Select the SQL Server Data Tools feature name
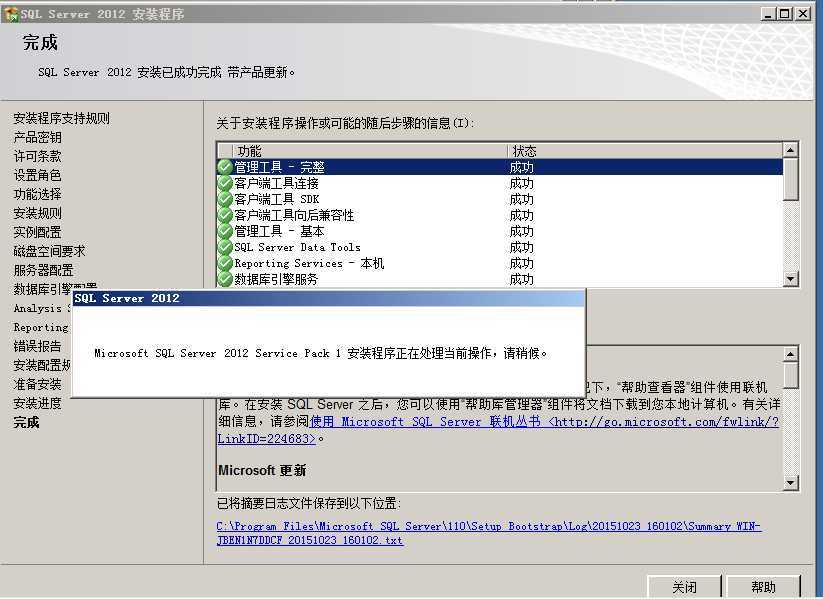 [x=297, y=247]
